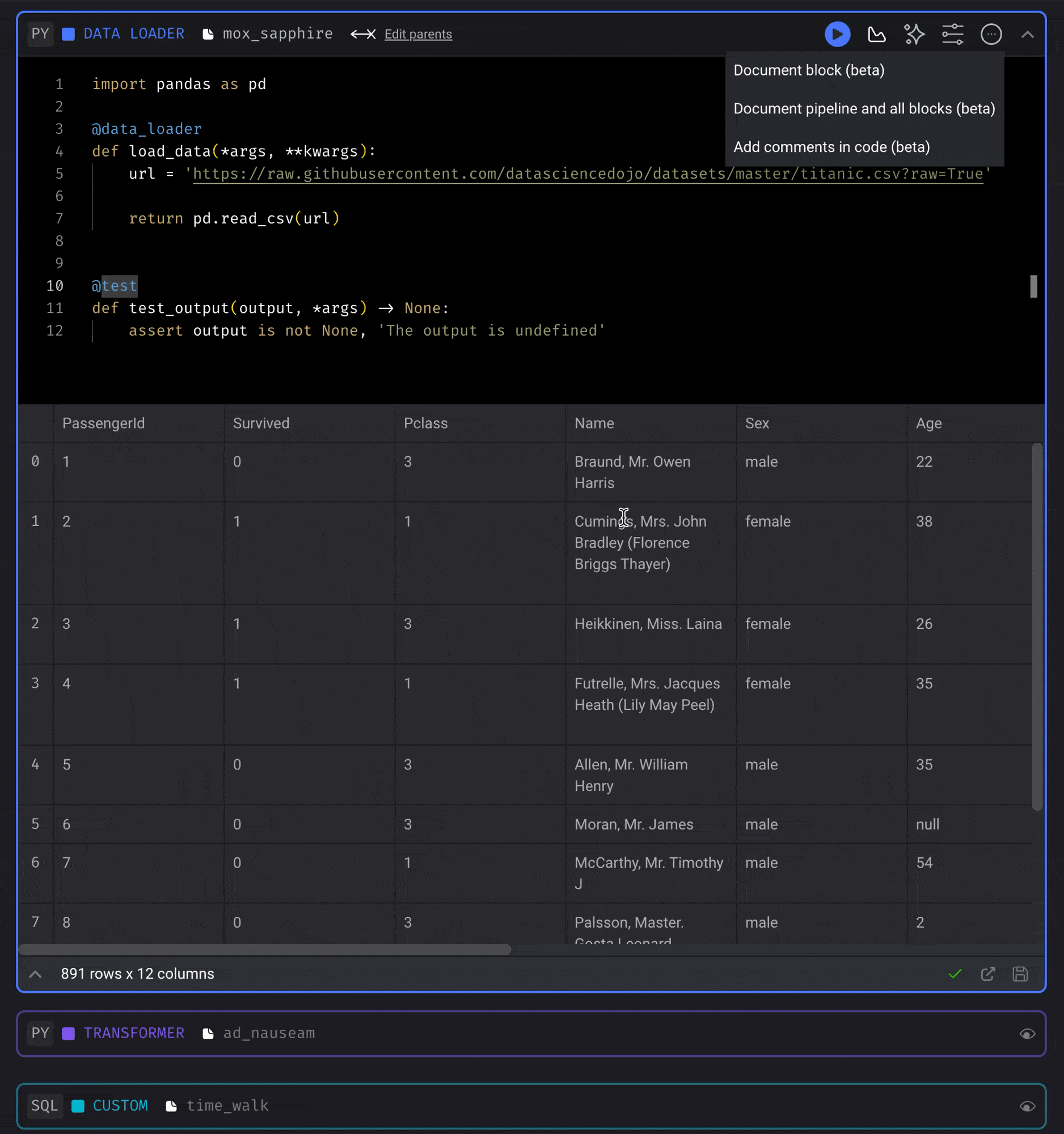Screen dimensions: 1064x1134
Task: Click the @data_loader decorator line
Action: pos(147,129)
